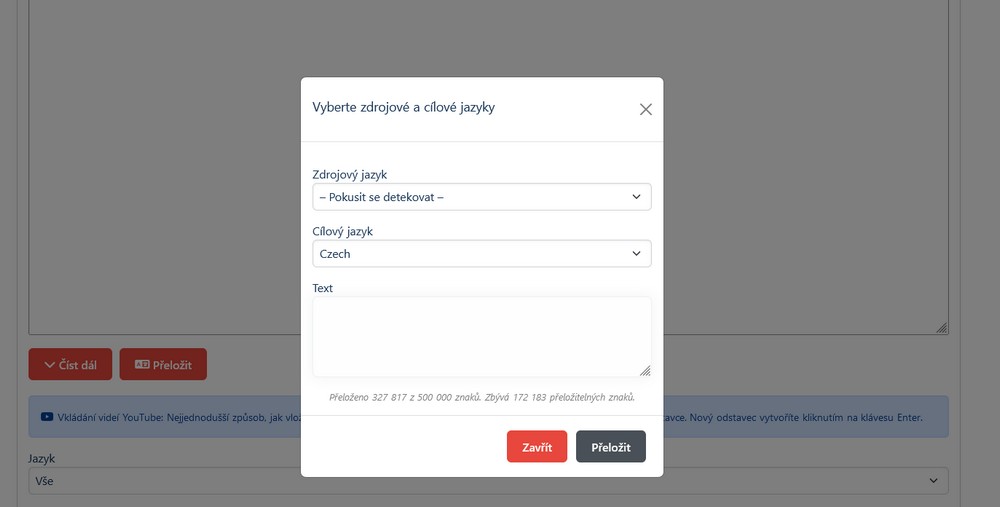Click the Cílový jazyk label

tap(342, 232)
